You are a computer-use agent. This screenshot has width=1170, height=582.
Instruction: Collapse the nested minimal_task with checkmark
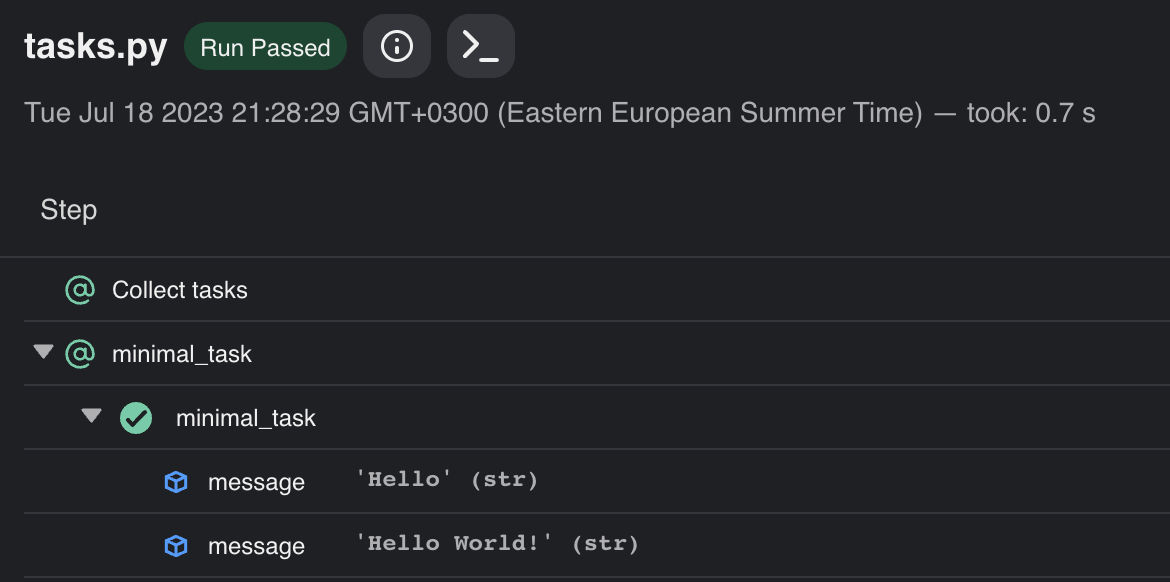coord(91,415)
